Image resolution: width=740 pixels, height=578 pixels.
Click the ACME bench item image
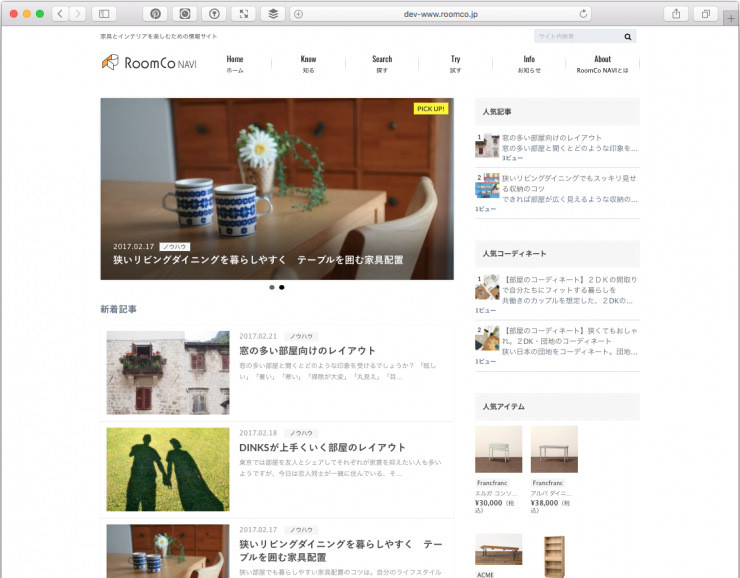click(498, 549)
